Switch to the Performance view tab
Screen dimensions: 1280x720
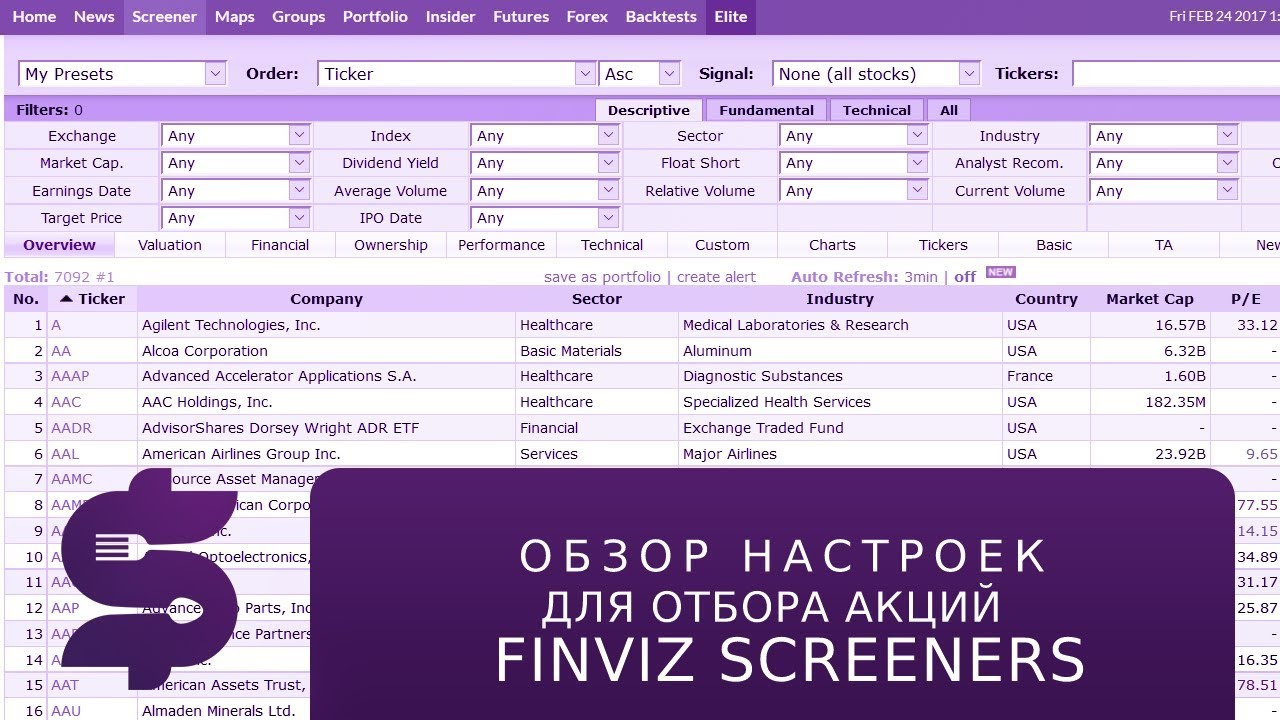pyautogui.click(x=501, y=245)
